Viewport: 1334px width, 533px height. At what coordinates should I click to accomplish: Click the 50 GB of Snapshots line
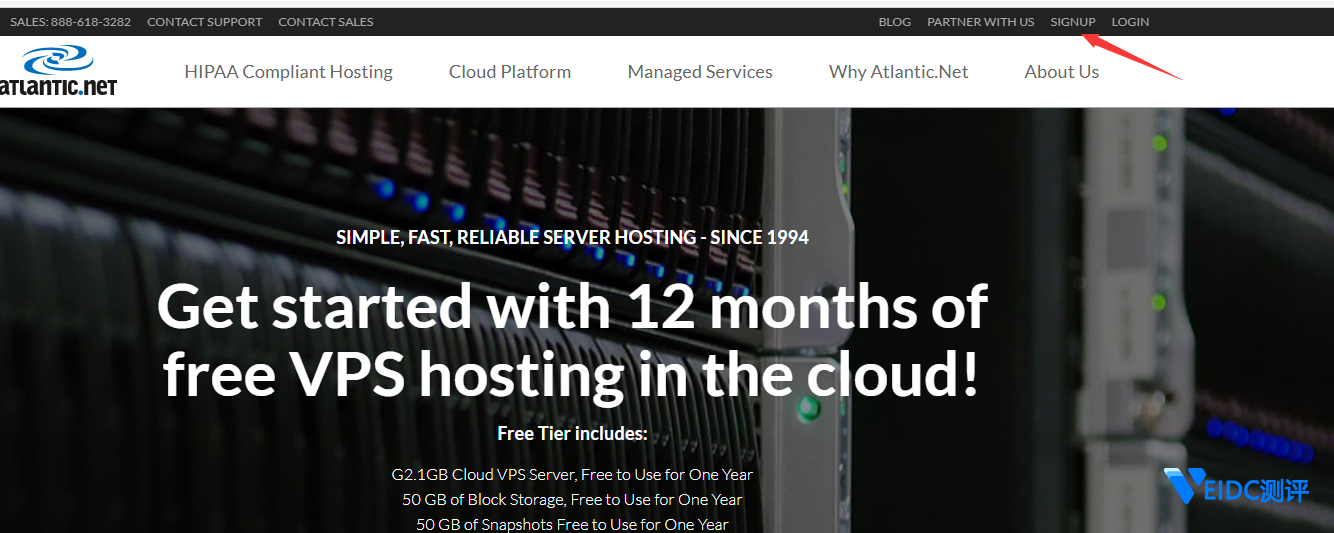click(572, 524)
